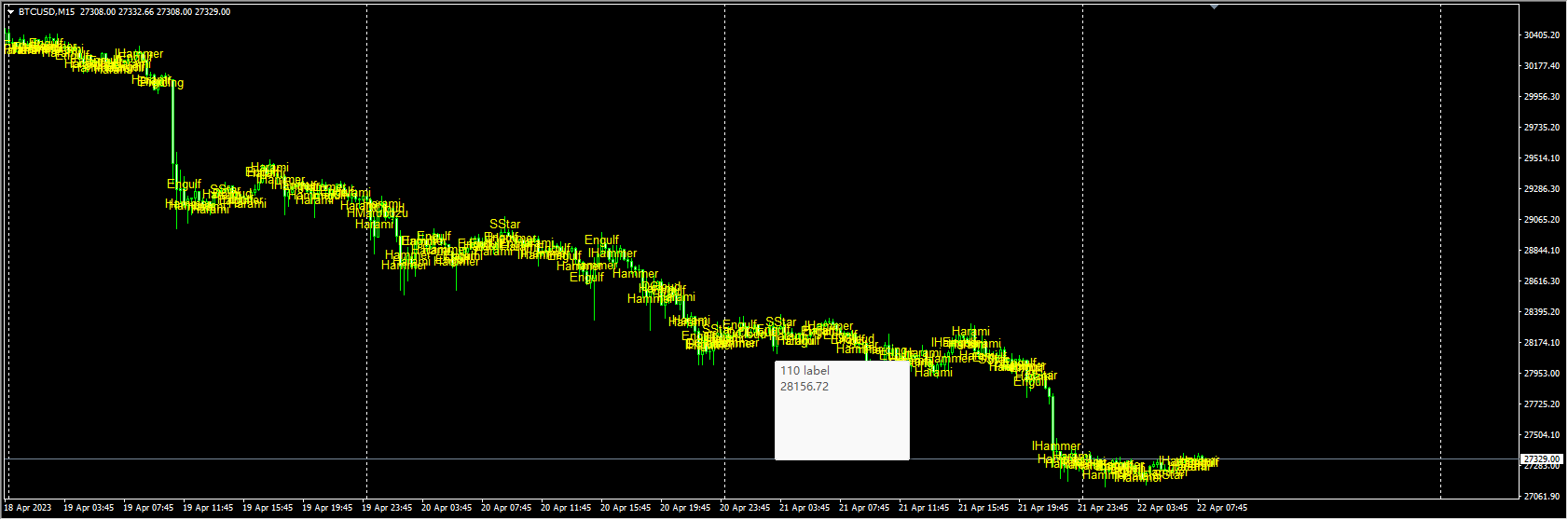Click the '22 Apr 07:45' time label
Viewport: 1568px width, 520px height.
(1222, 508)
